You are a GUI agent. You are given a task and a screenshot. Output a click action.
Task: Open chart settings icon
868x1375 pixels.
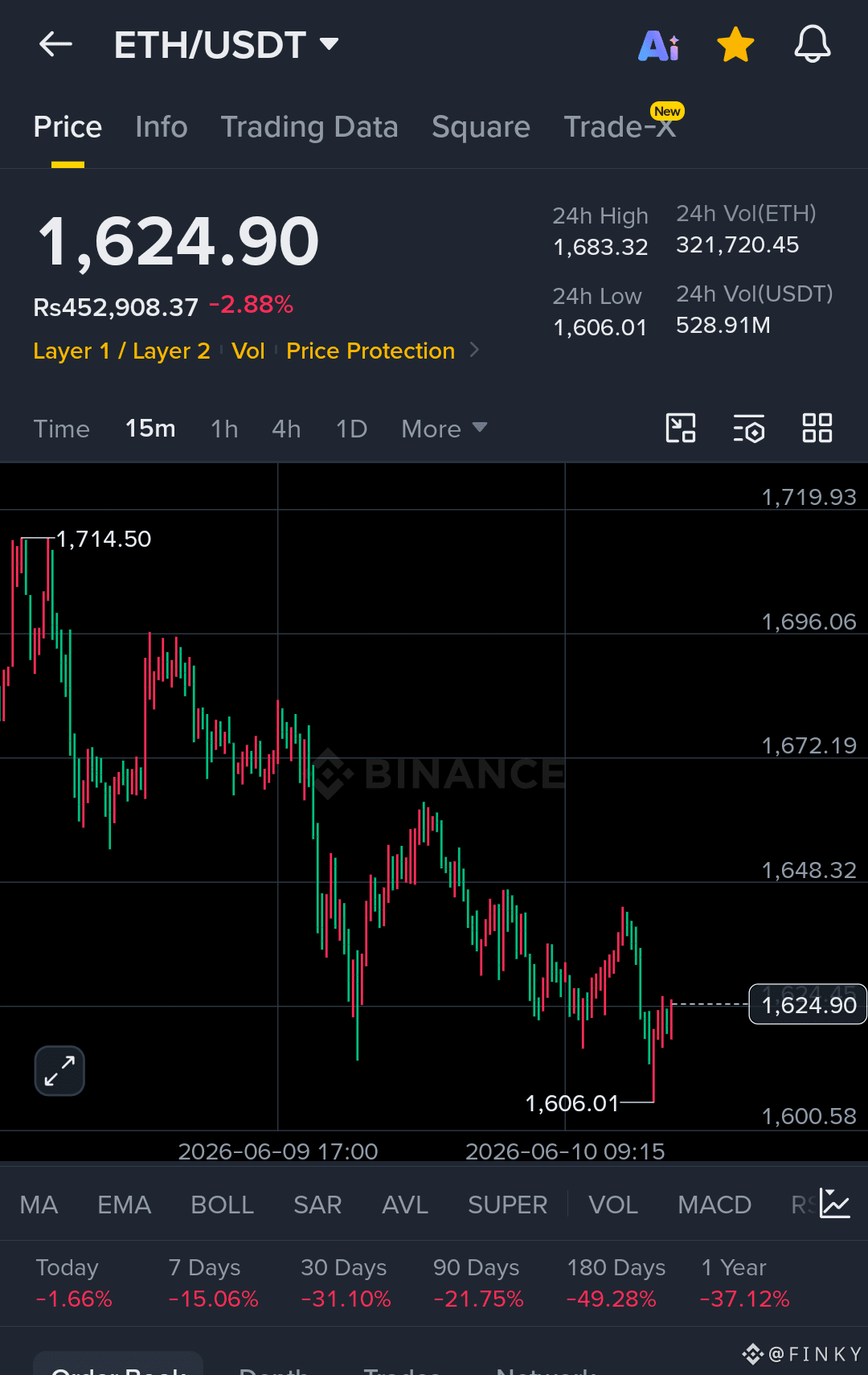(749, 428)
